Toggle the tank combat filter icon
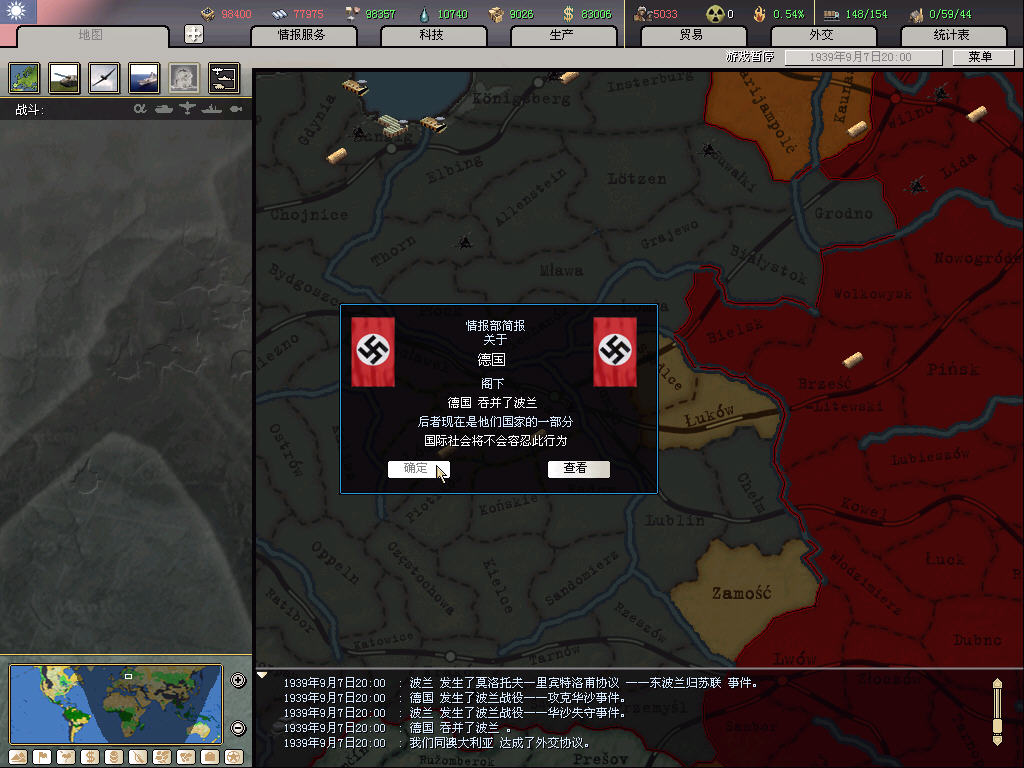The image size is (1024, 768). coord(163,108)
